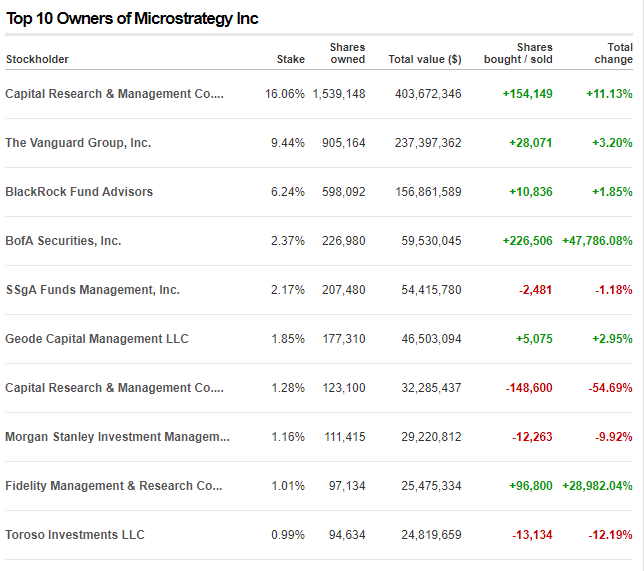Click the +28,982.04% total change value
644x571 pixels.
(598, 486)
